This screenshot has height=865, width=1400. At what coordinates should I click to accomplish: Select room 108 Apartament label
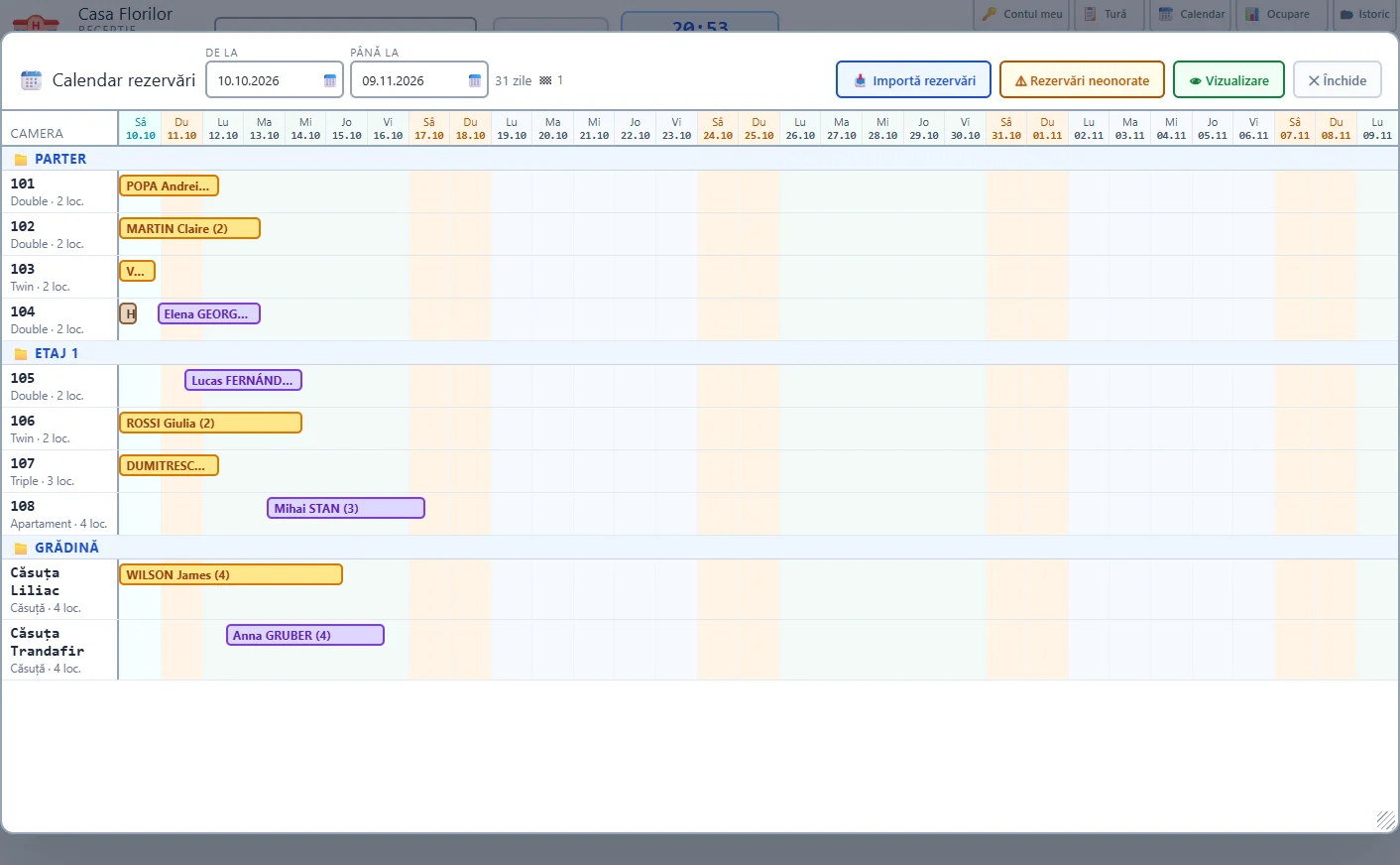59,514
